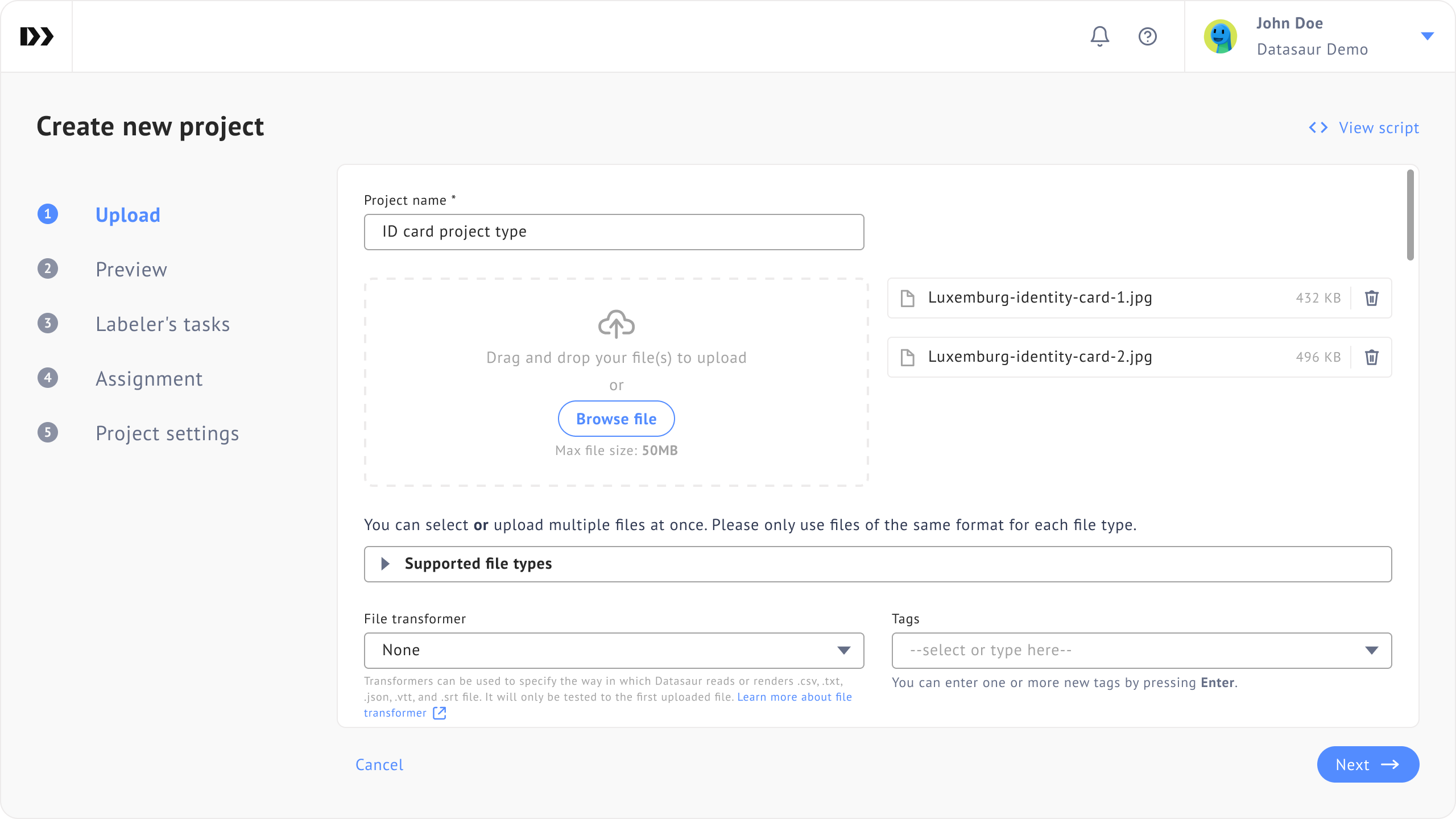Click file icon beside Luxemburg-identity-card-1.jpg
Image resolution: width=1456 pixels, height=819 pixels.
coord(908,298)
